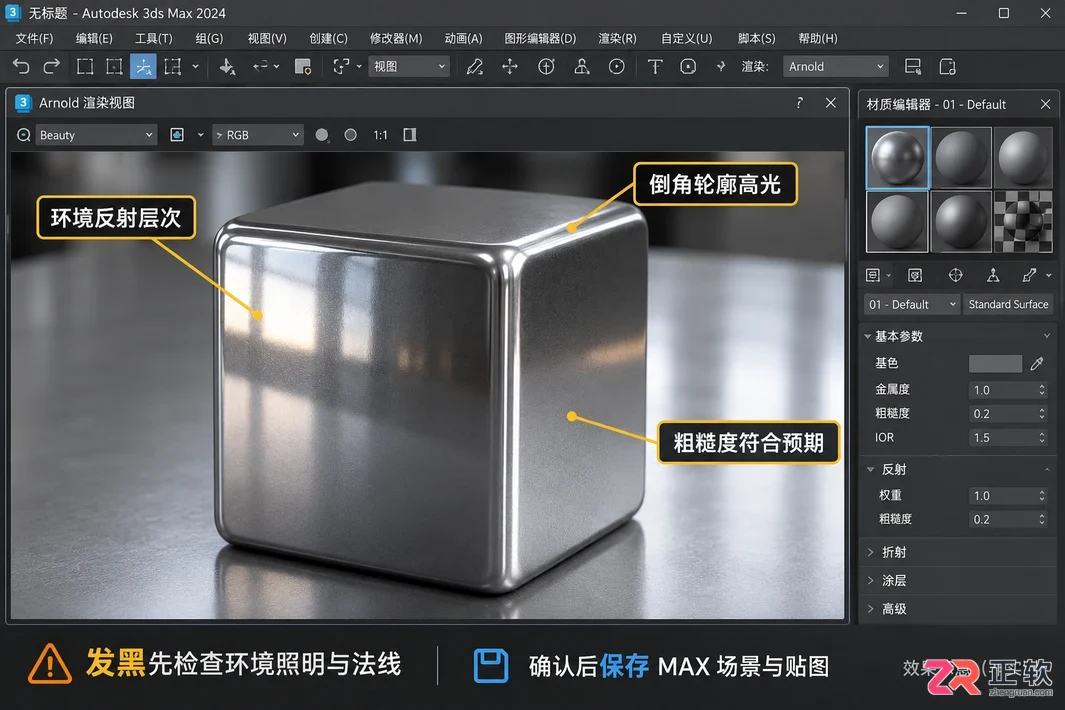Open the rendered frame window icon

(947, 67)
